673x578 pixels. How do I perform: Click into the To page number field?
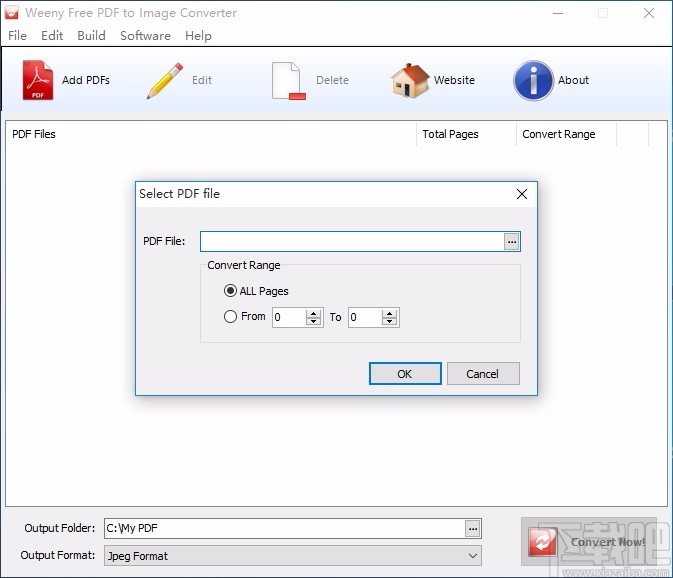point(365,318)
